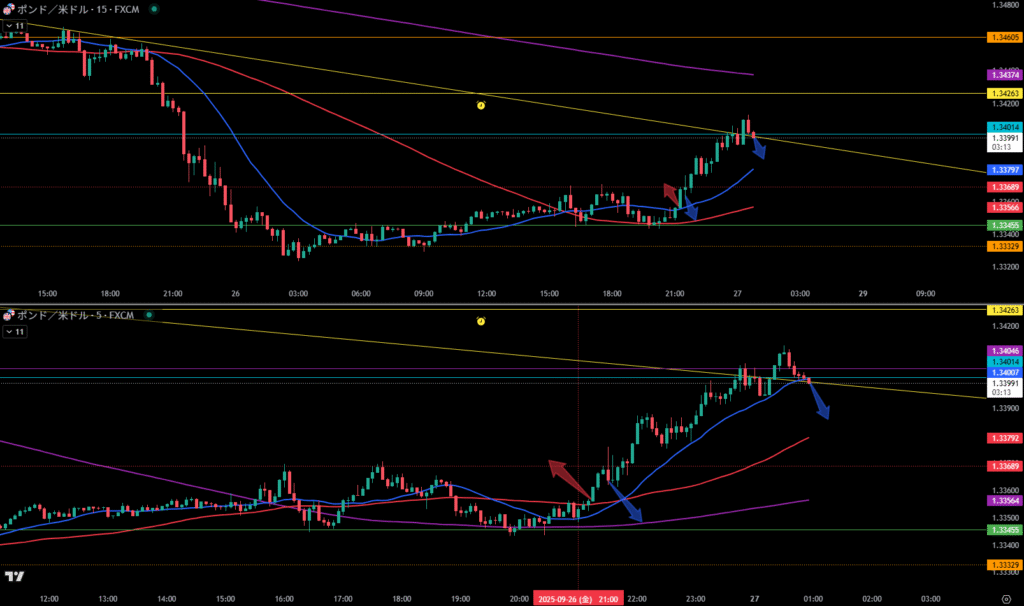
Task: Click the purple 1.34374 price label
Action: pyautogui.click(x=1003, y=75)
